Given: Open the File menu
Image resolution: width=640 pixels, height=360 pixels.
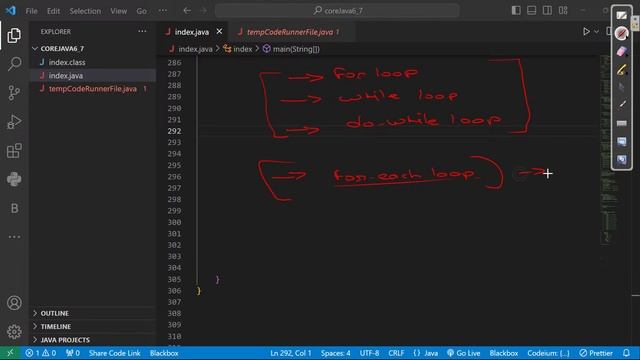Looking at the screenshot, I should pos(31,11).
